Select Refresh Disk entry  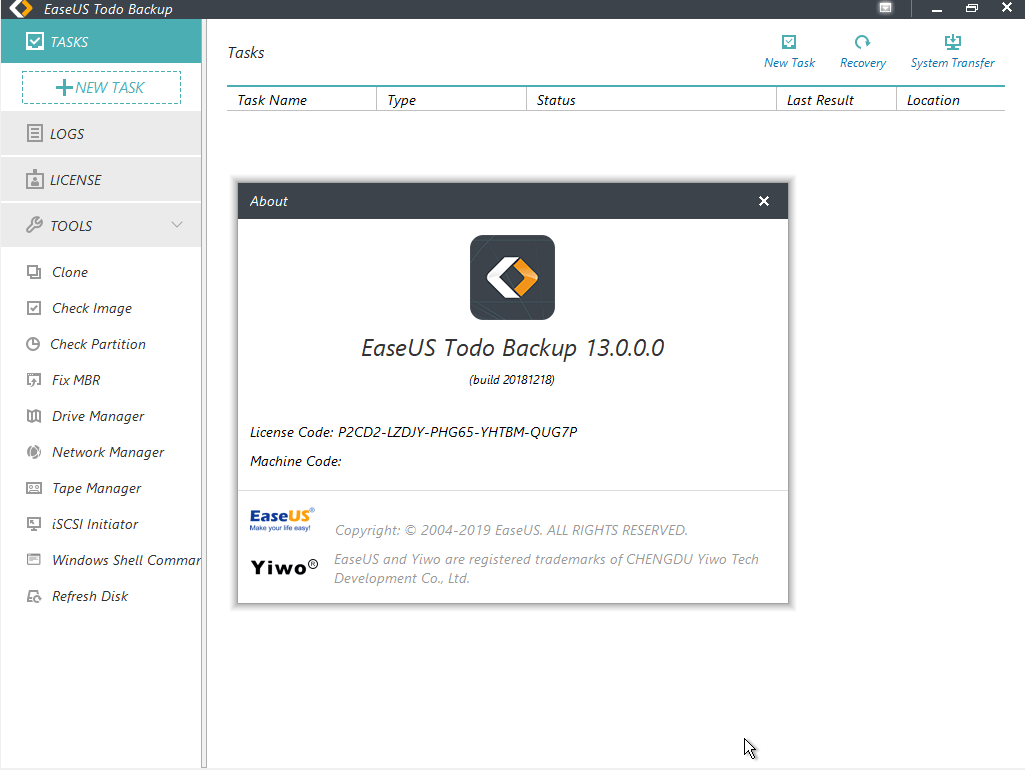(90, 596)
